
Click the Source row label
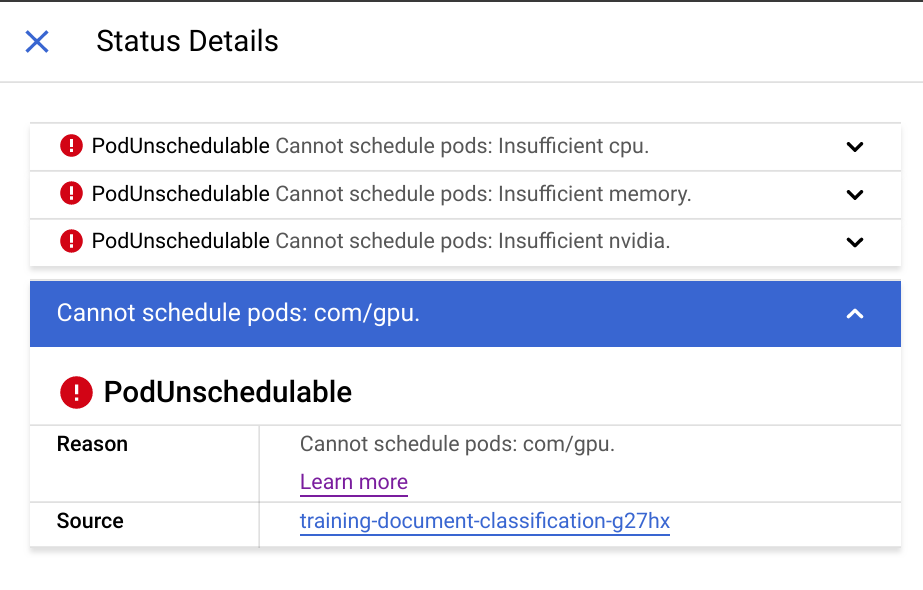(90, 521)
